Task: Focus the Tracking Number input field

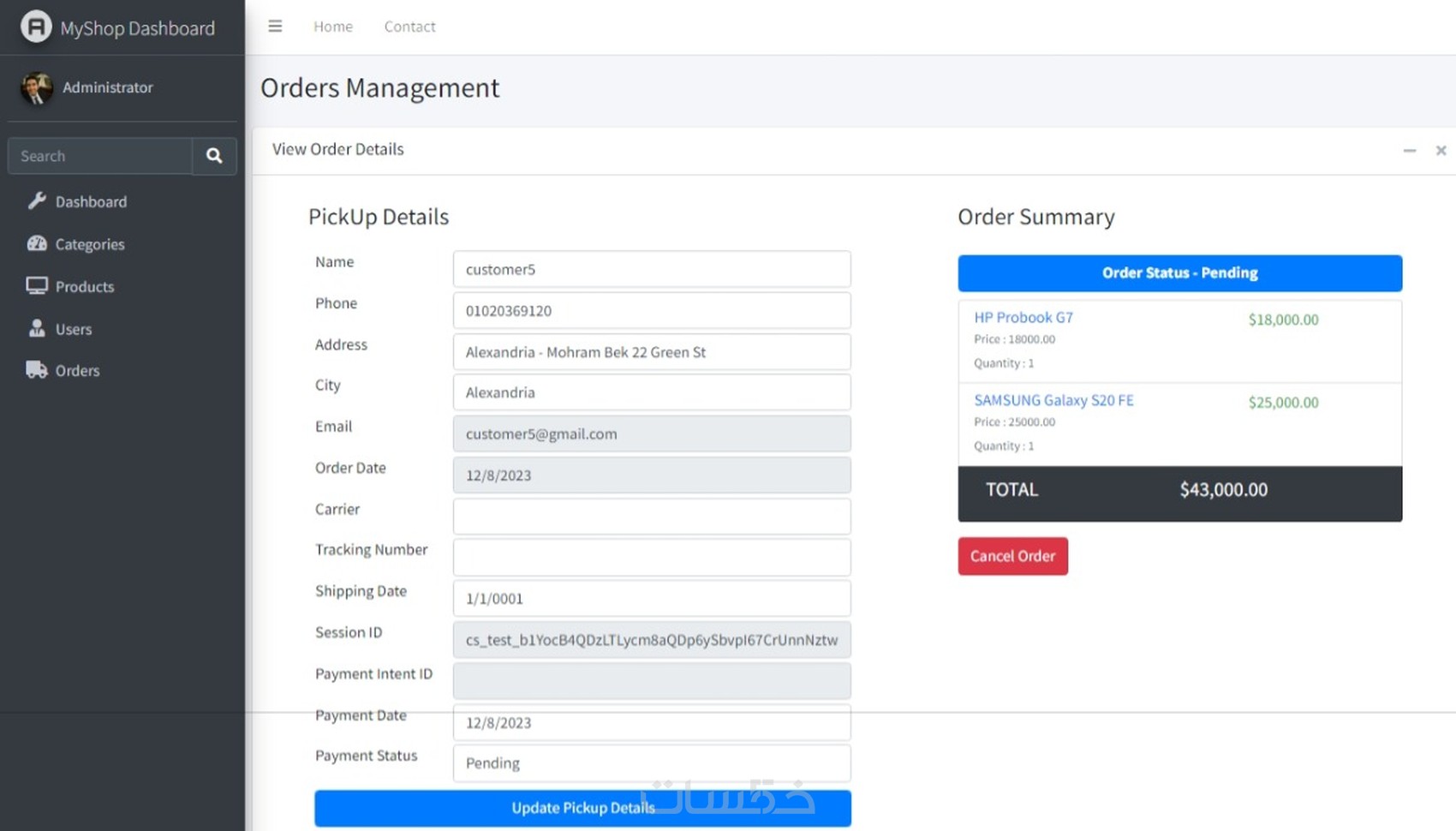Action: click(x=652, y=557)
